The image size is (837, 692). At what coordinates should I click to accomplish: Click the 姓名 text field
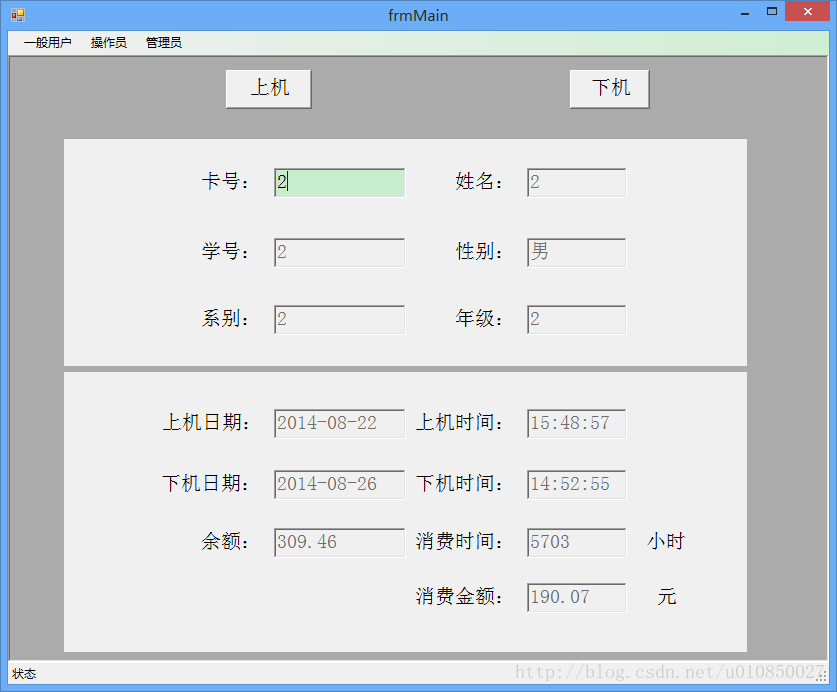(577, 183)
